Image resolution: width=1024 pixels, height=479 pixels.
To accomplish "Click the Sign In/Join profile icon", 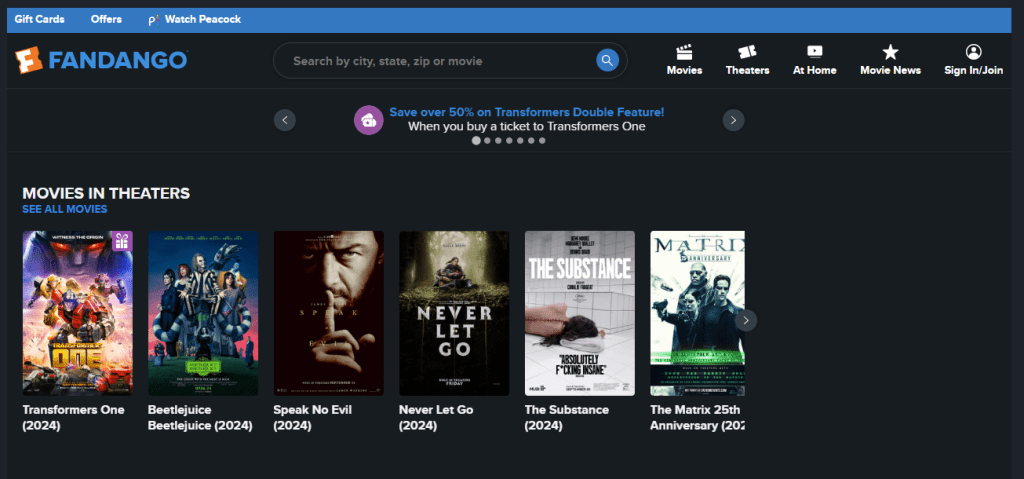I will 973,52.
